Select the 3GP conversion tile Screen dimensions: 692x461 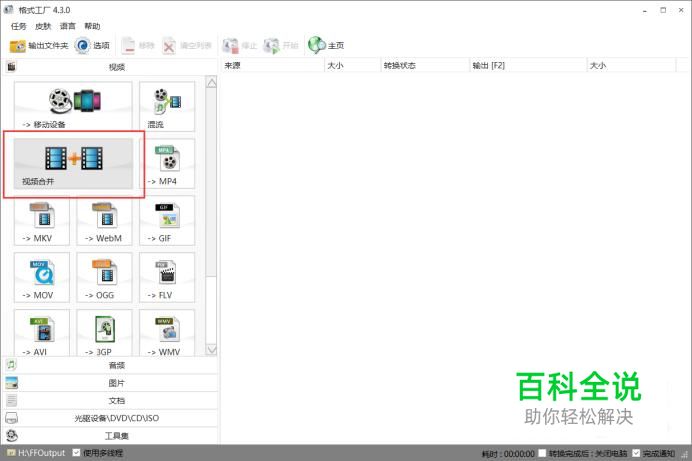coord(104,333)
